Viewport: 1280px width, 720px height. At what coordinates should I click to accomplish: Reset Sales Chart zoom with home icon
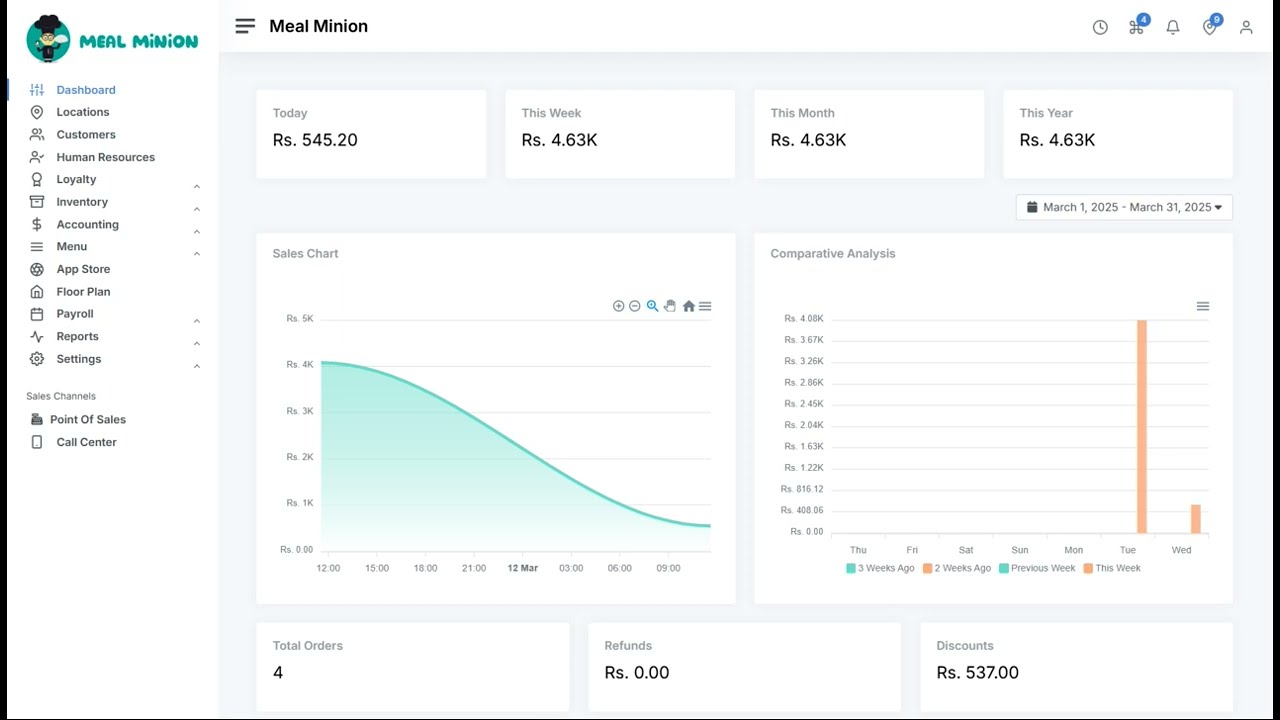pos(688,306)
